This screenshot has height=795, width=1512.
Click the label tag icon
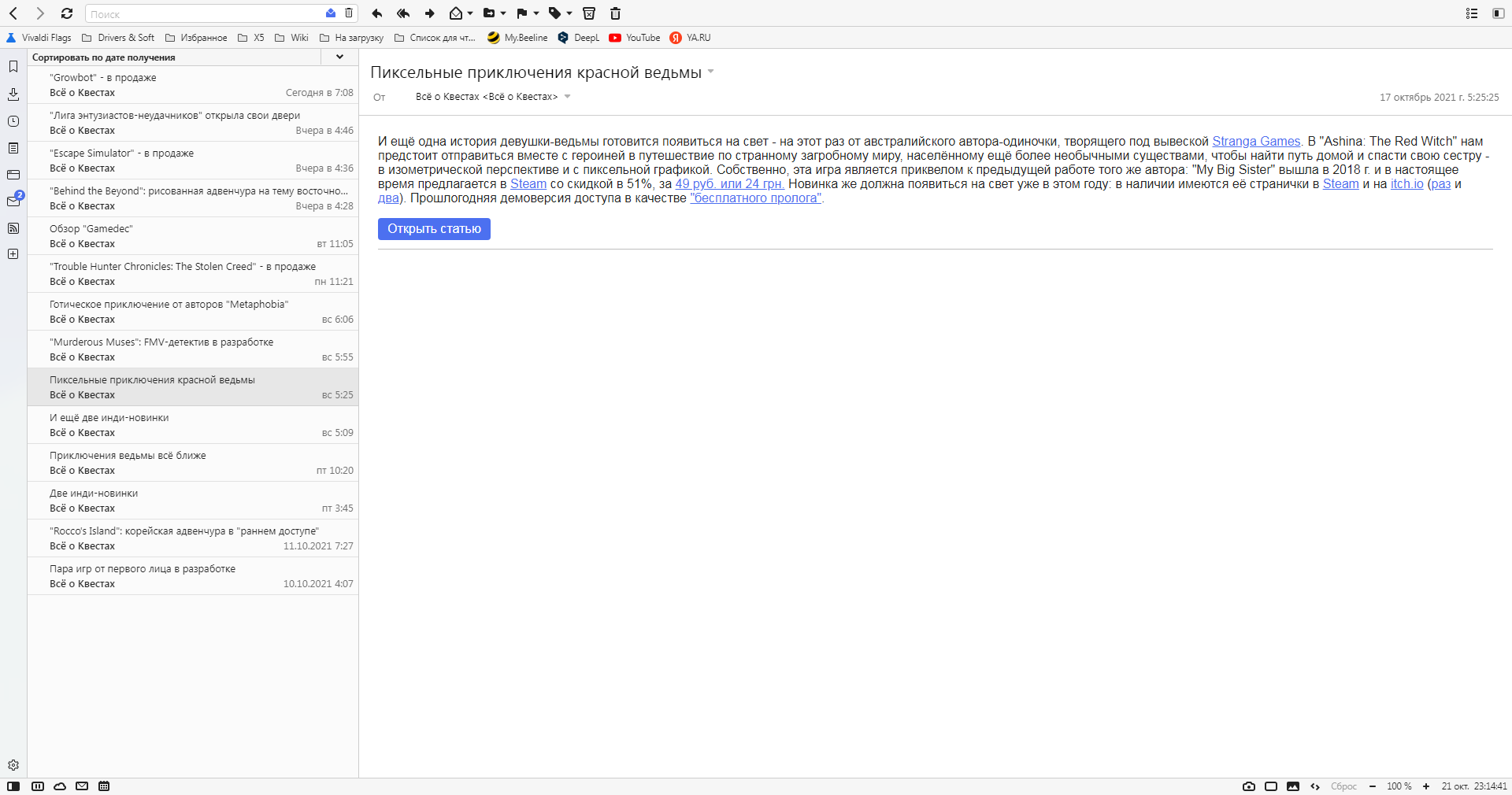point(555,13)
